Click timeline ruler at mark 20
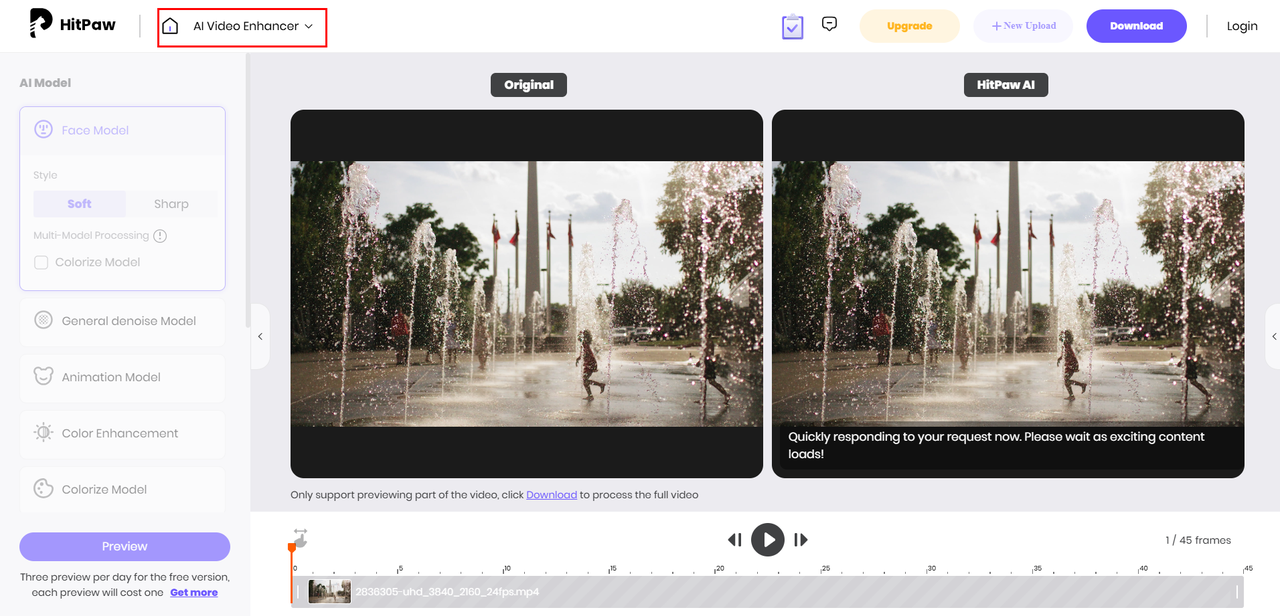The width and height of the screenshot is (1280, 616). point(719,569)
